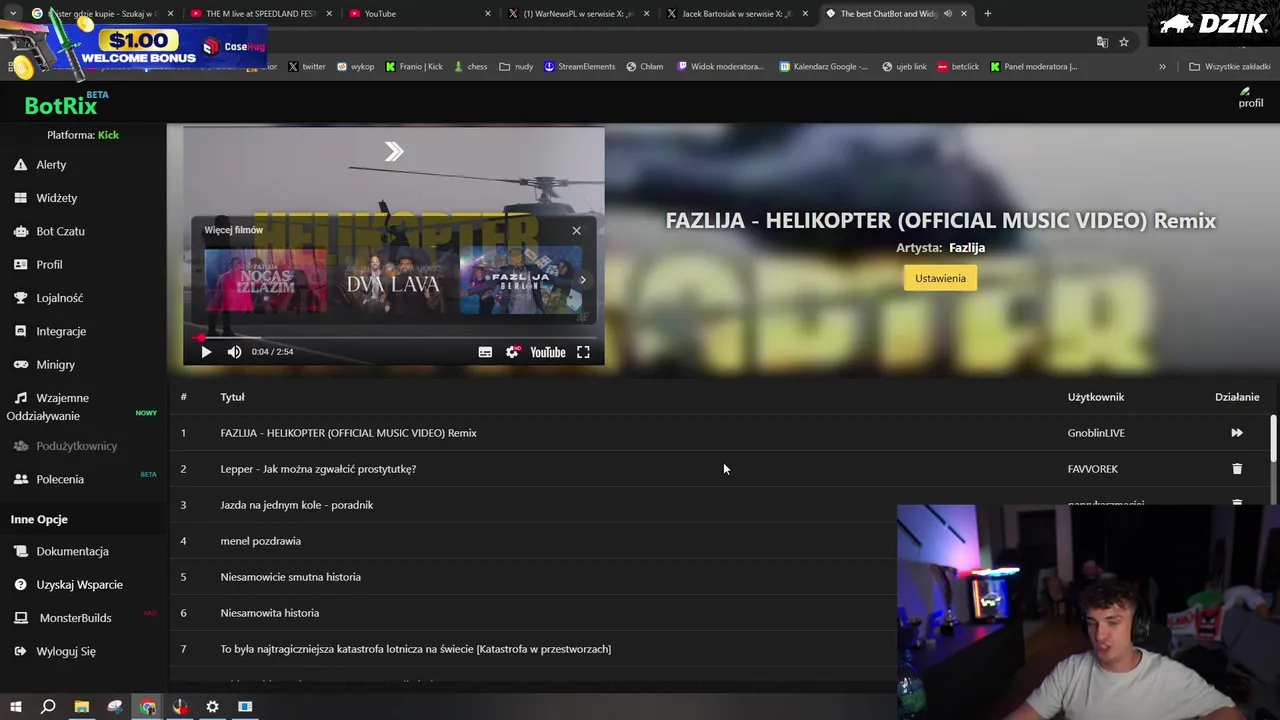Viewport: 1280px width, 720px height.
Task: Open the Widżety sidebar section
Action: 57,198
